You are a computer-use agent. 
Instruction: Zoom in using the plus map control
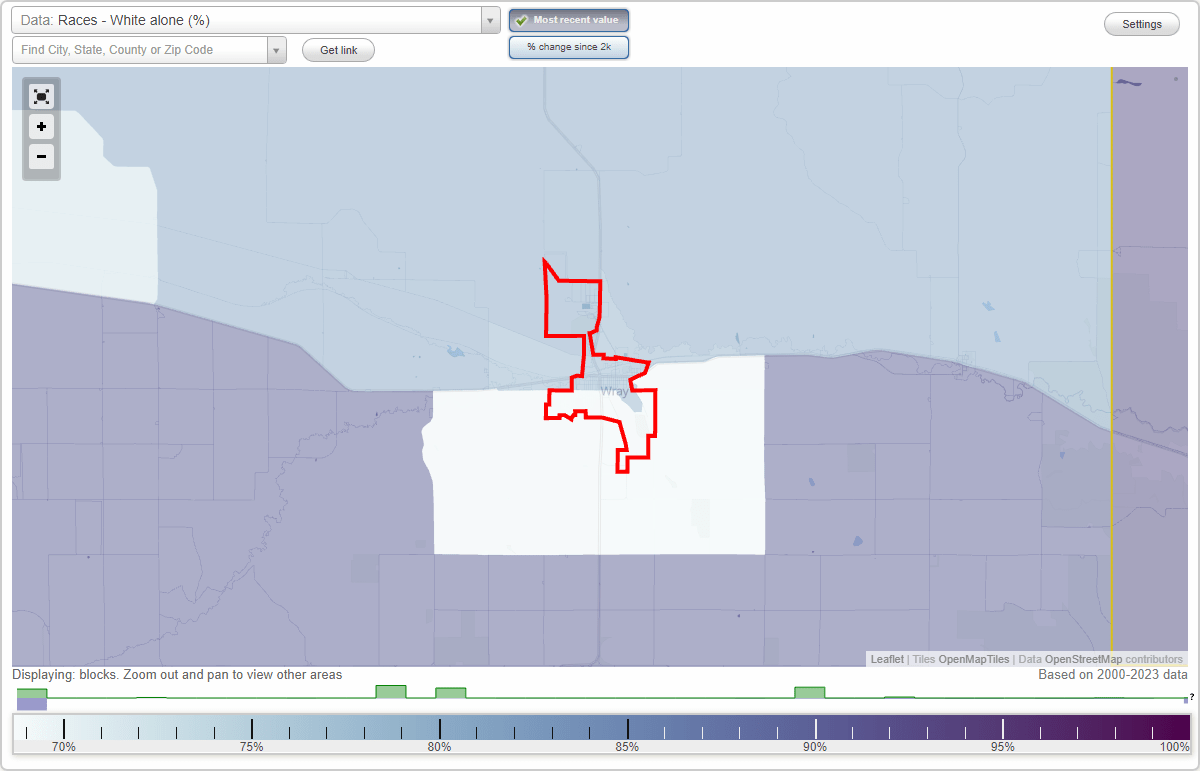click(41, 126)
